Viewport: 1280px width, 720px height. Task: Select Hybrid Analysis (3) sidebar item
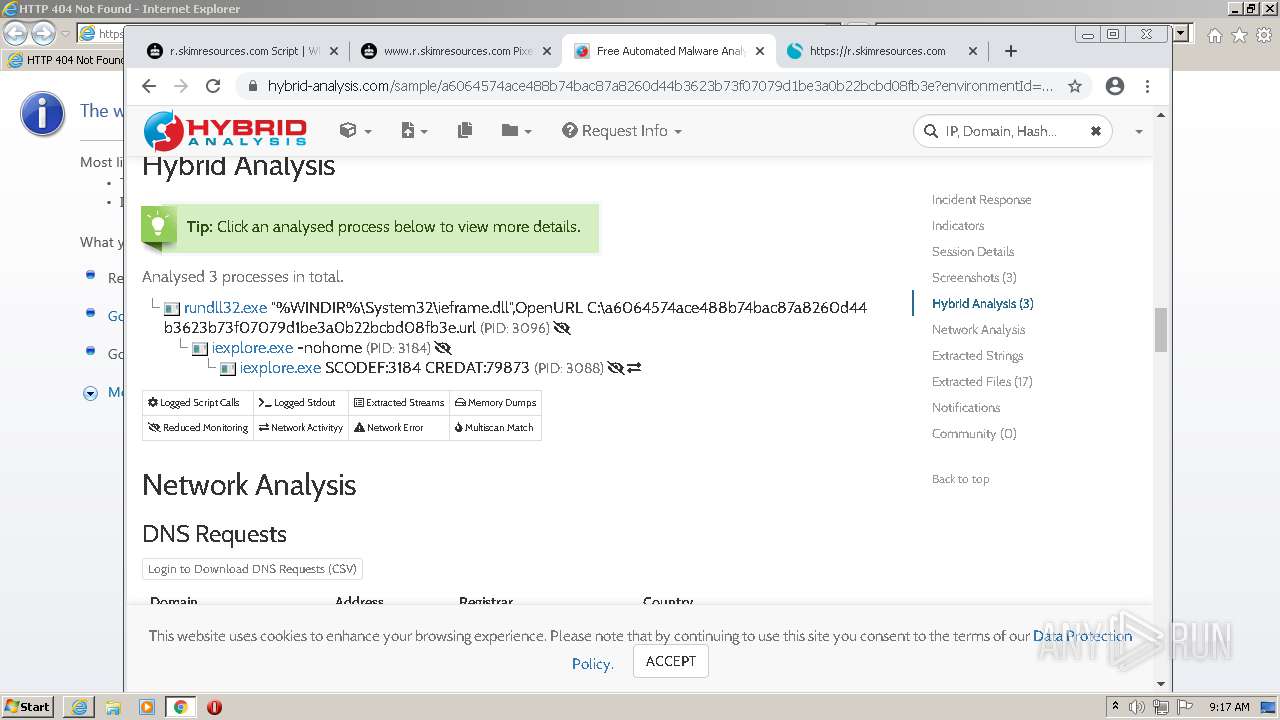[982, 304]
